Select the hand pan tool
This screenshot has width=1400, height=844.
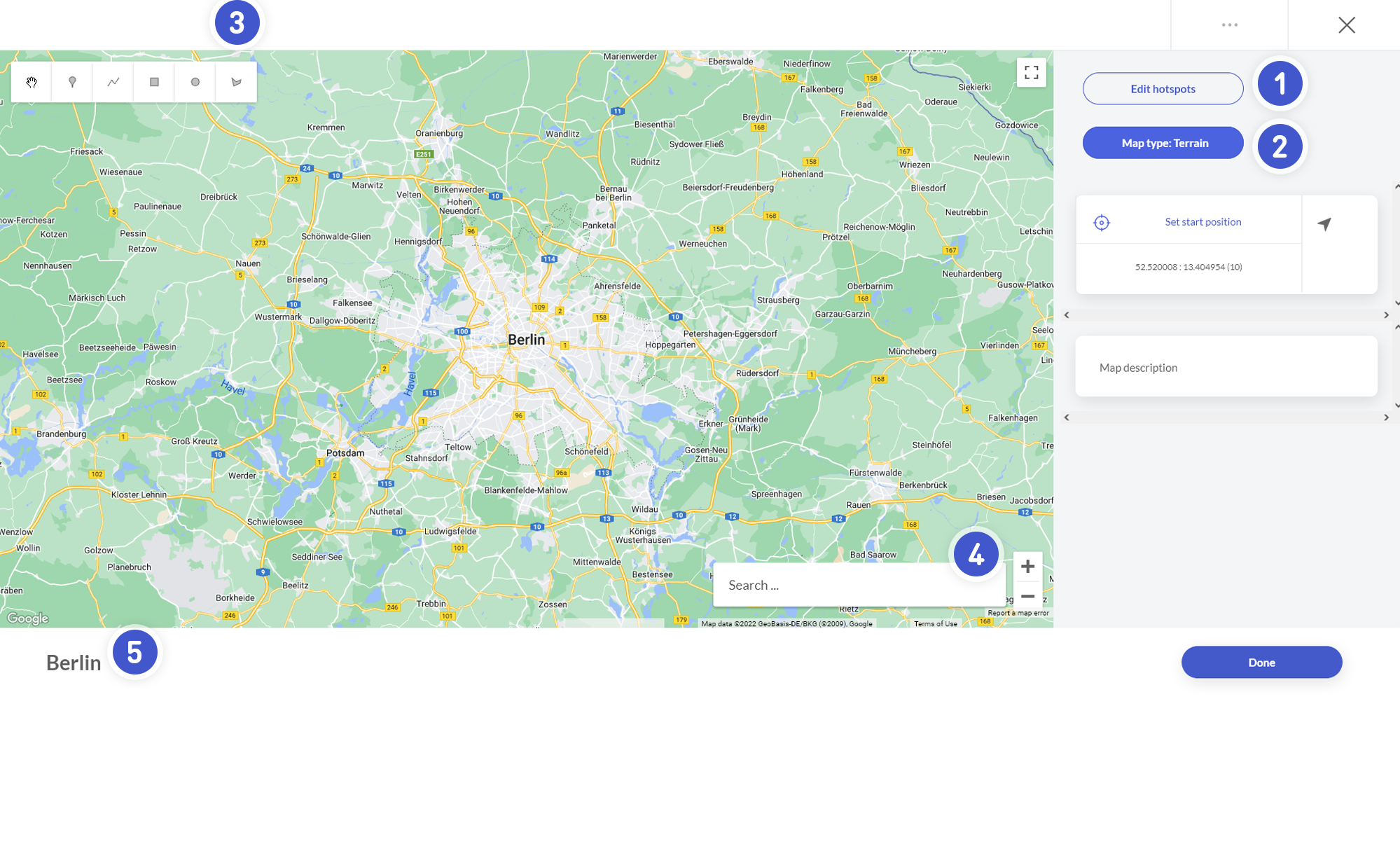tap(32, 82)
